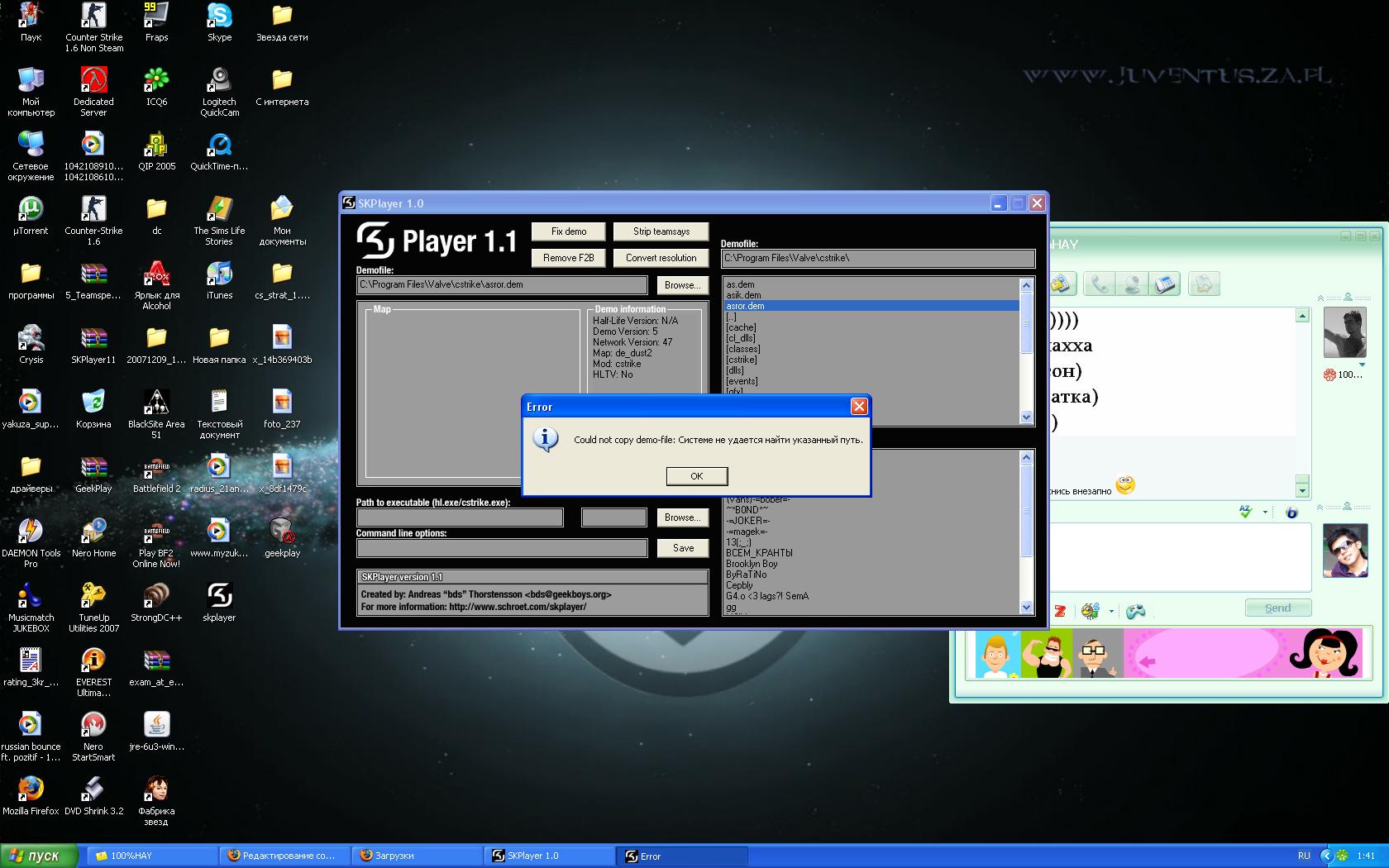Image resolution: width=1389 pixels, height=868 pixels.
Task: Click the Remove F2B button
Action: (x=569, y=258)
